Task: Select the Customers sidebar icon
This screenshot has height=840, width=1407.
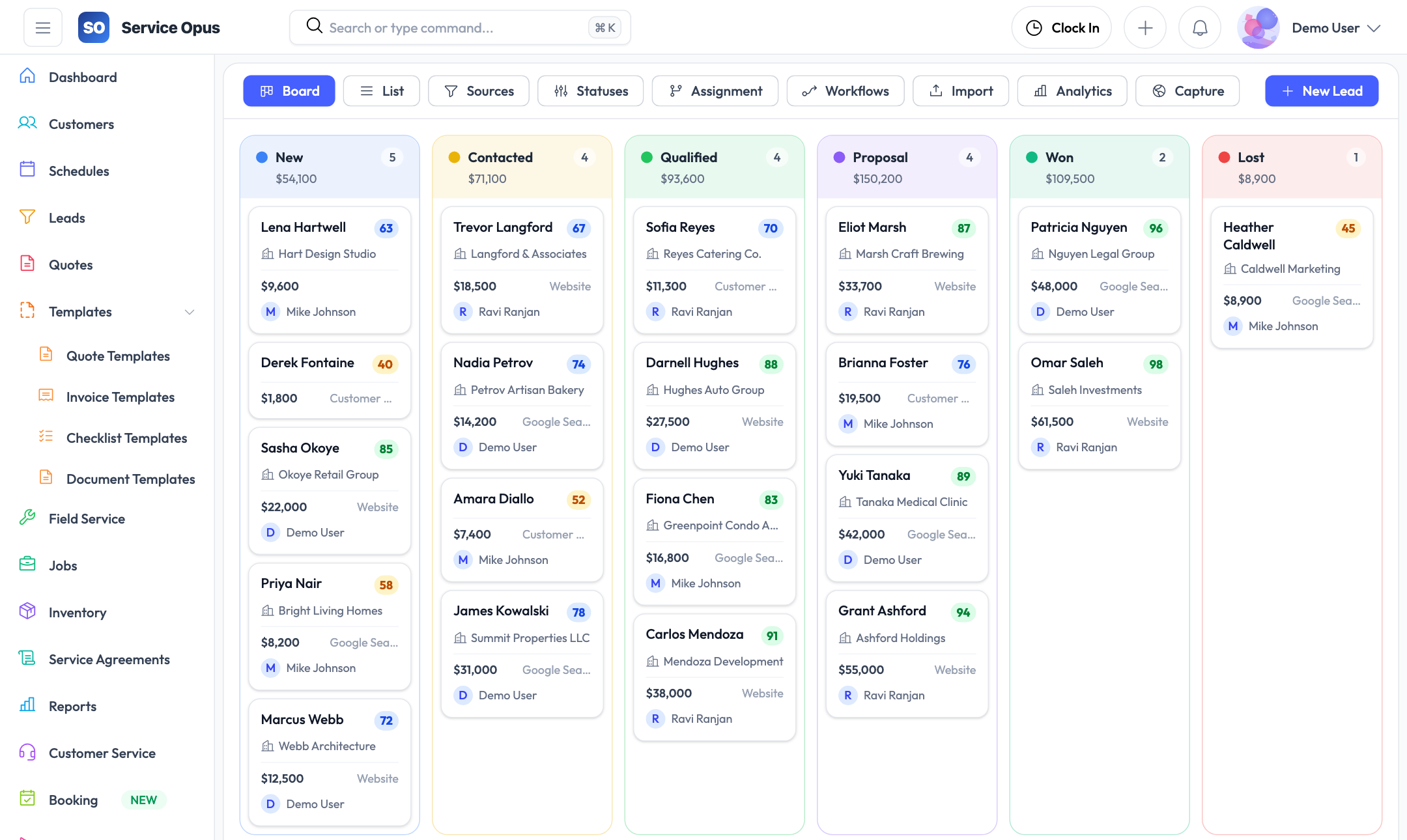Action: coord(27,124)
